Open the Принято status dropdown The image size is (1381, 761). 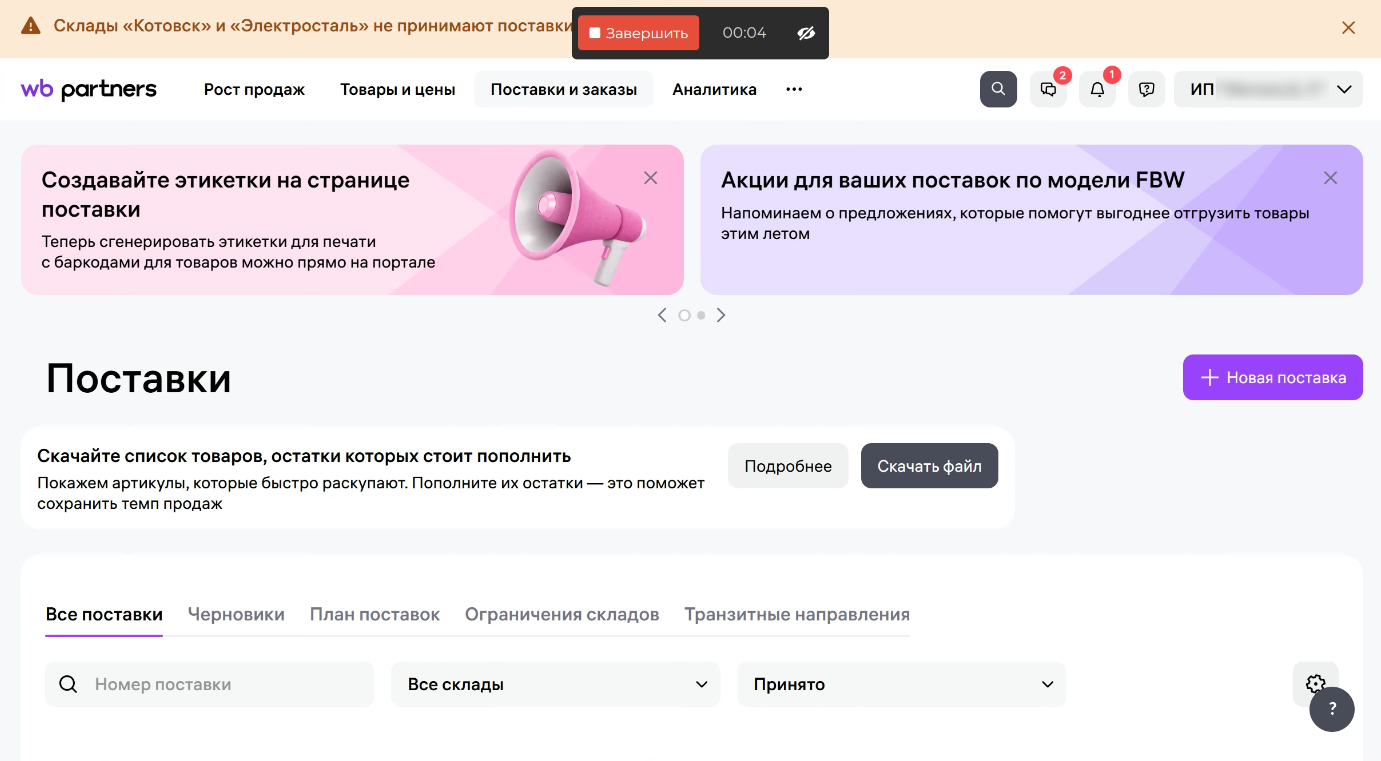[901, 684]
